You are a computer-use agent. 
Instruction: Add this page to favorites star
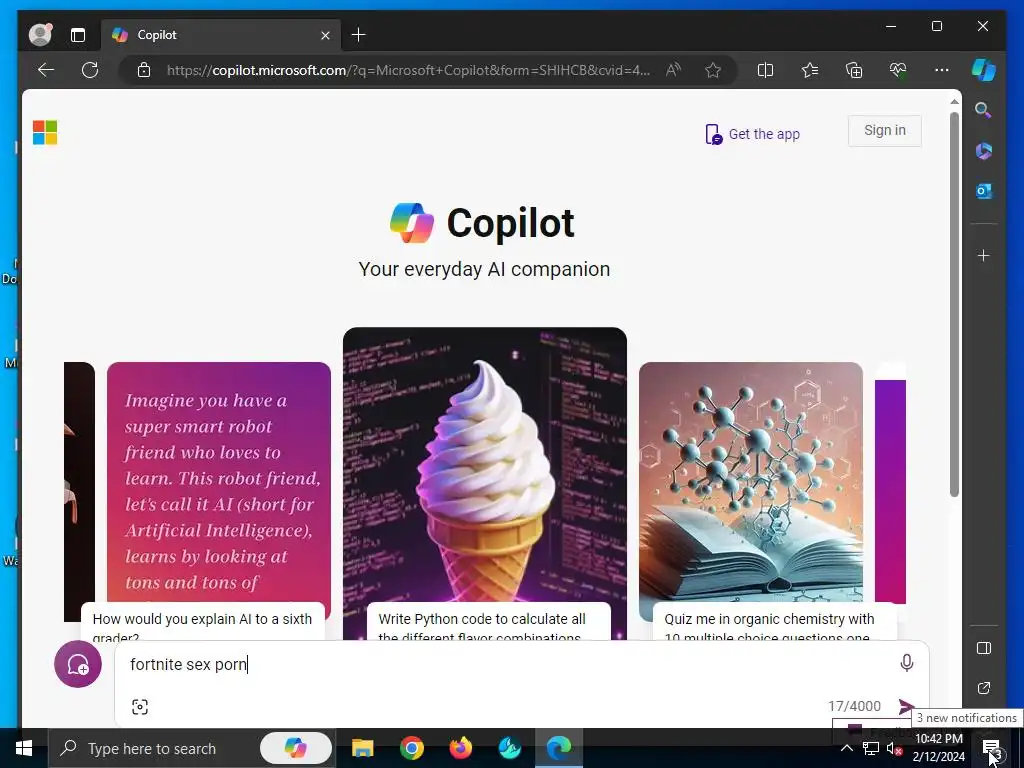[x=713, y=70]
